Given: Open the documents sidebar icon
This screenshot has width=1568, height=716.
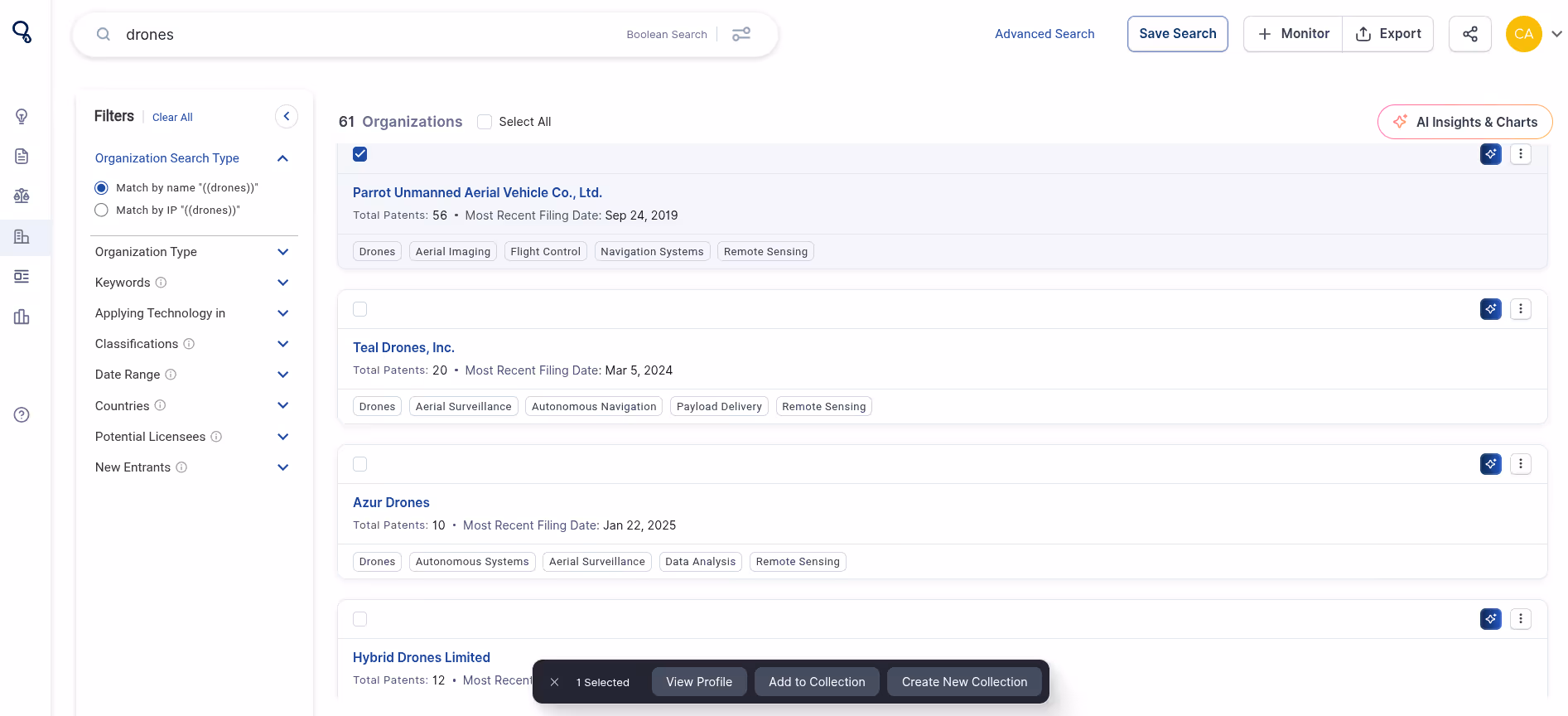Looking at the screenshot, I should pyautogui.click(x=22, y=156).
